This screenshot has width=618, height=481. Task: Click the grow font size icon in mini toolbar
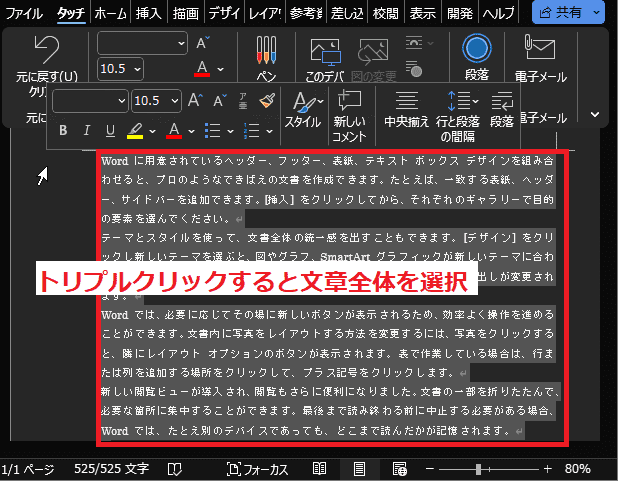click(x=198, y=100)
